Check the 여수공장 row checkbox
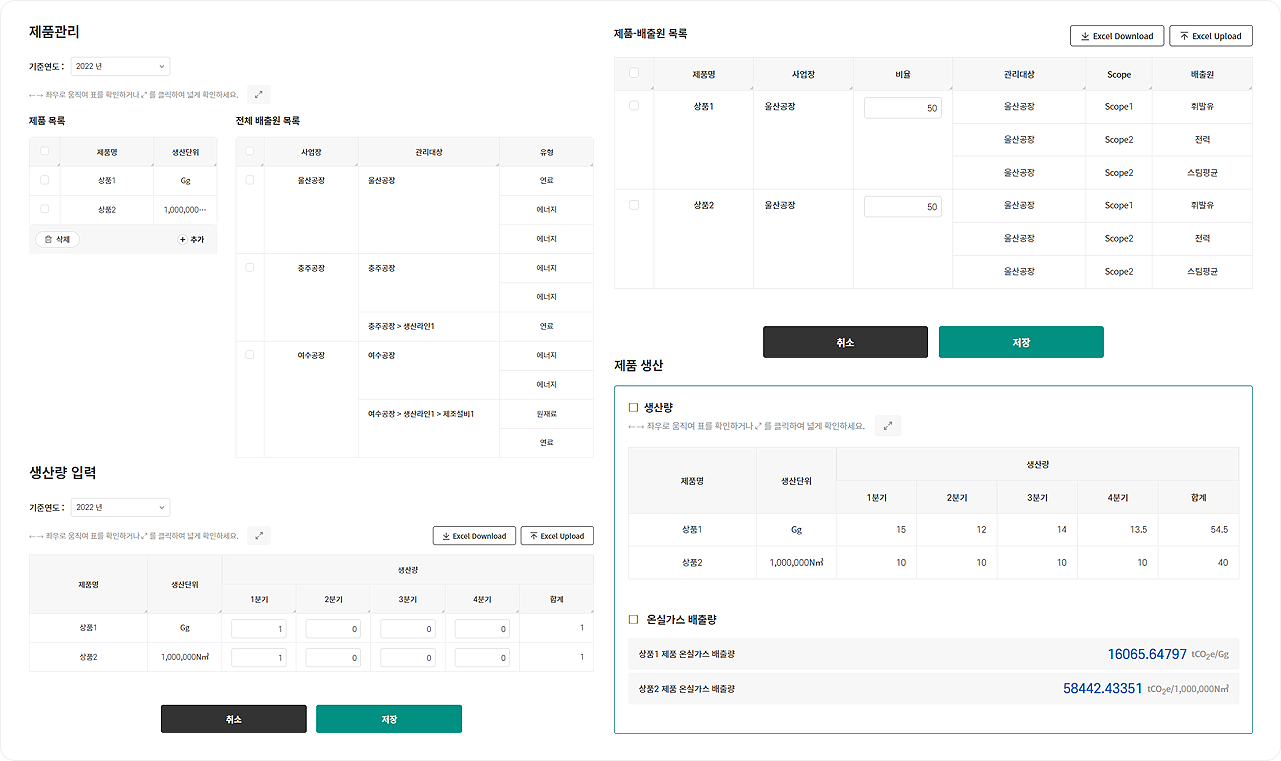The width and height of the screenshot is (1281, 761). 250,355
